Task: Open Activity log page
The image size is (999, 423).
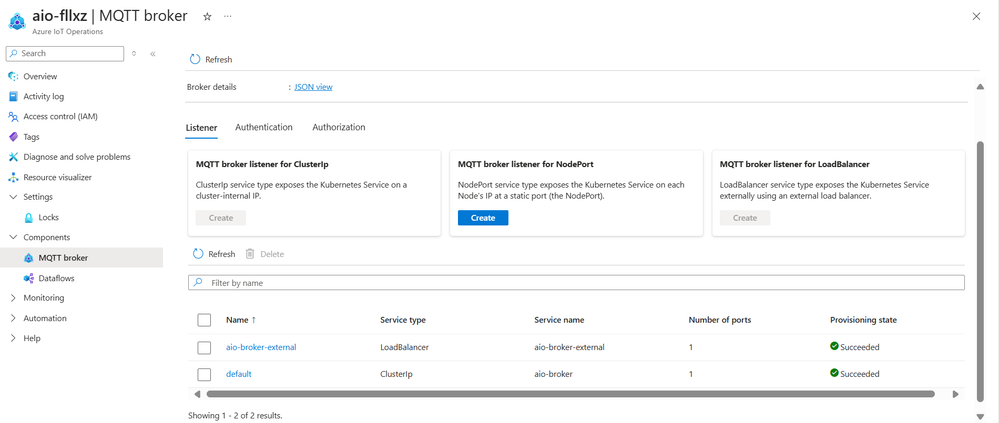Action: point(43,97)
